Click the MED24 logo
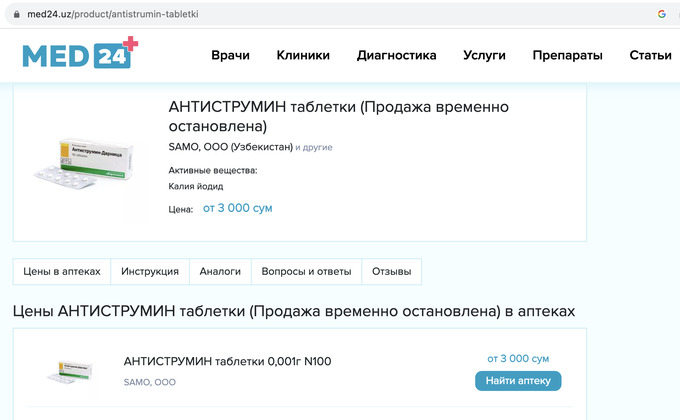This screenshot has width=680, height=420. pyautogui.click(x=80, y=53)
